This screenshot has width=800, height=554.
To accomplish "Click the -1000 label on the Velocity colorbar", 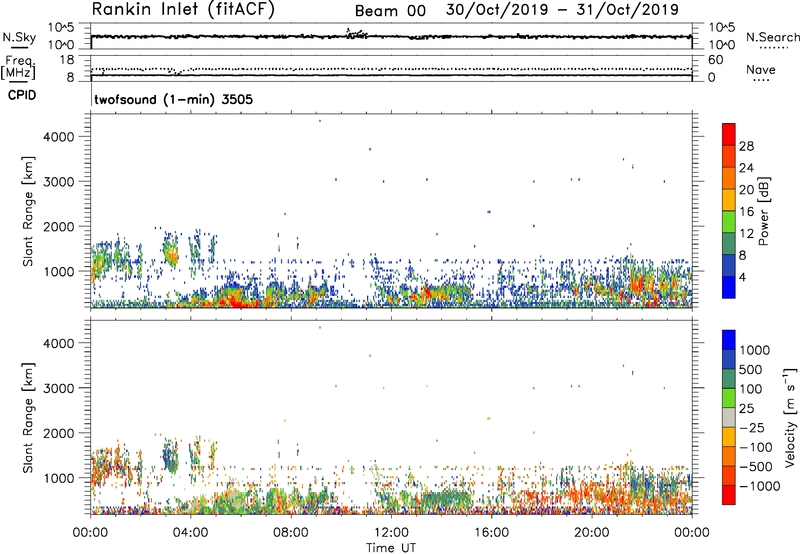I will pyautogui.click(x=760, y=486).
